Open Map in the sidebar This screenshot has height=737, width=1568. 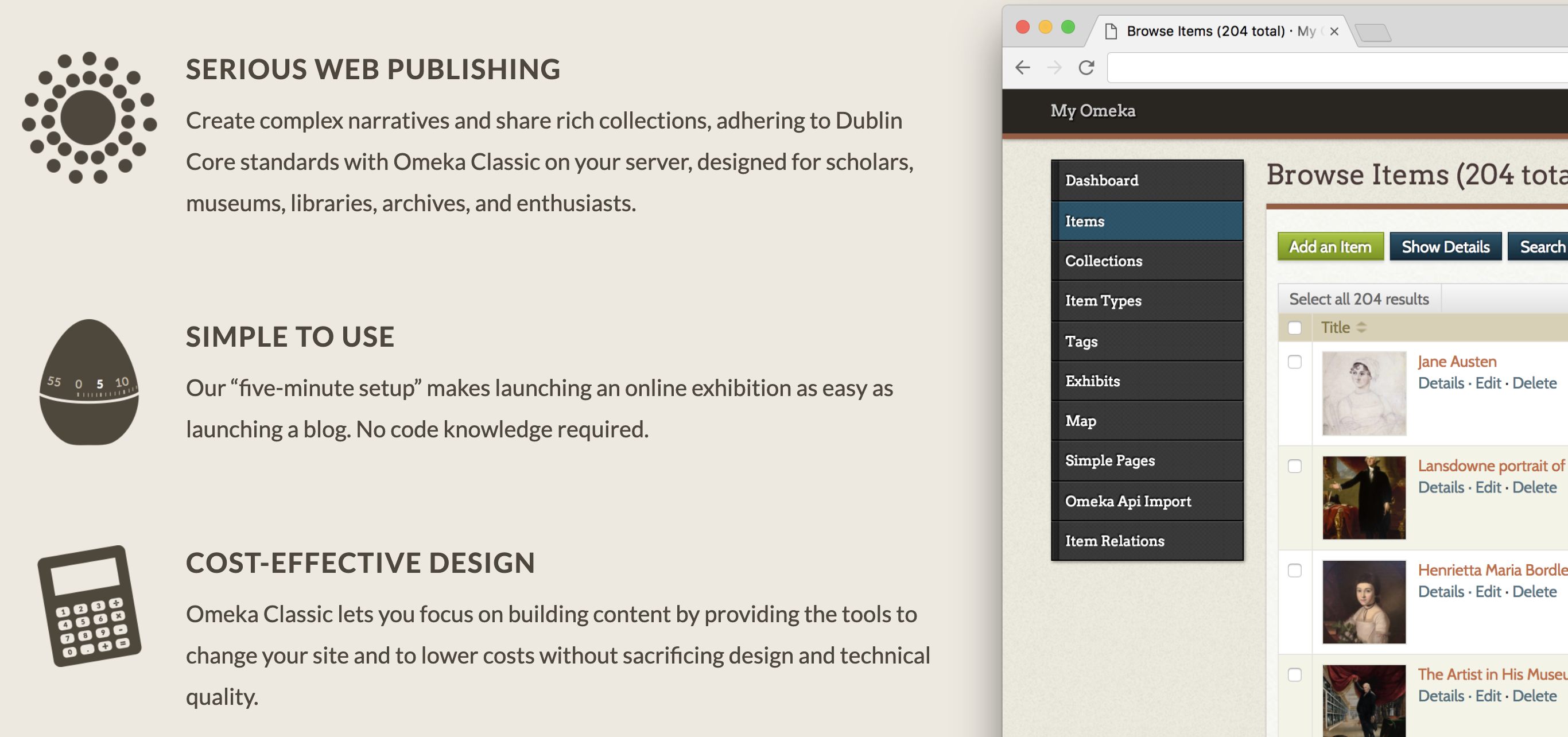click(1147, 421)
